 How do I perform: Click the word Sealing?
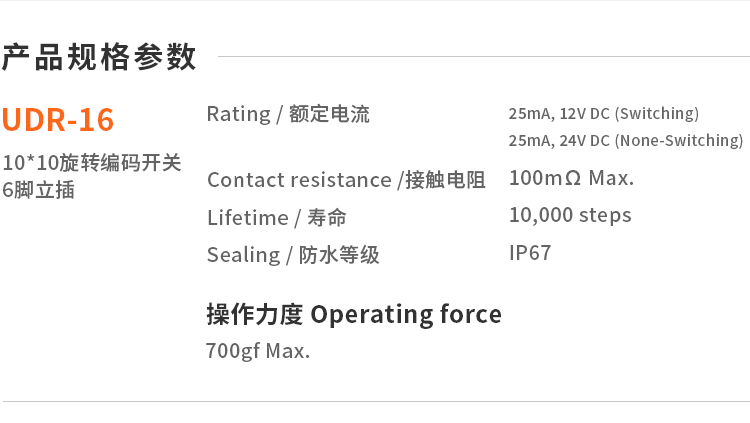click(x=243, y=255)
